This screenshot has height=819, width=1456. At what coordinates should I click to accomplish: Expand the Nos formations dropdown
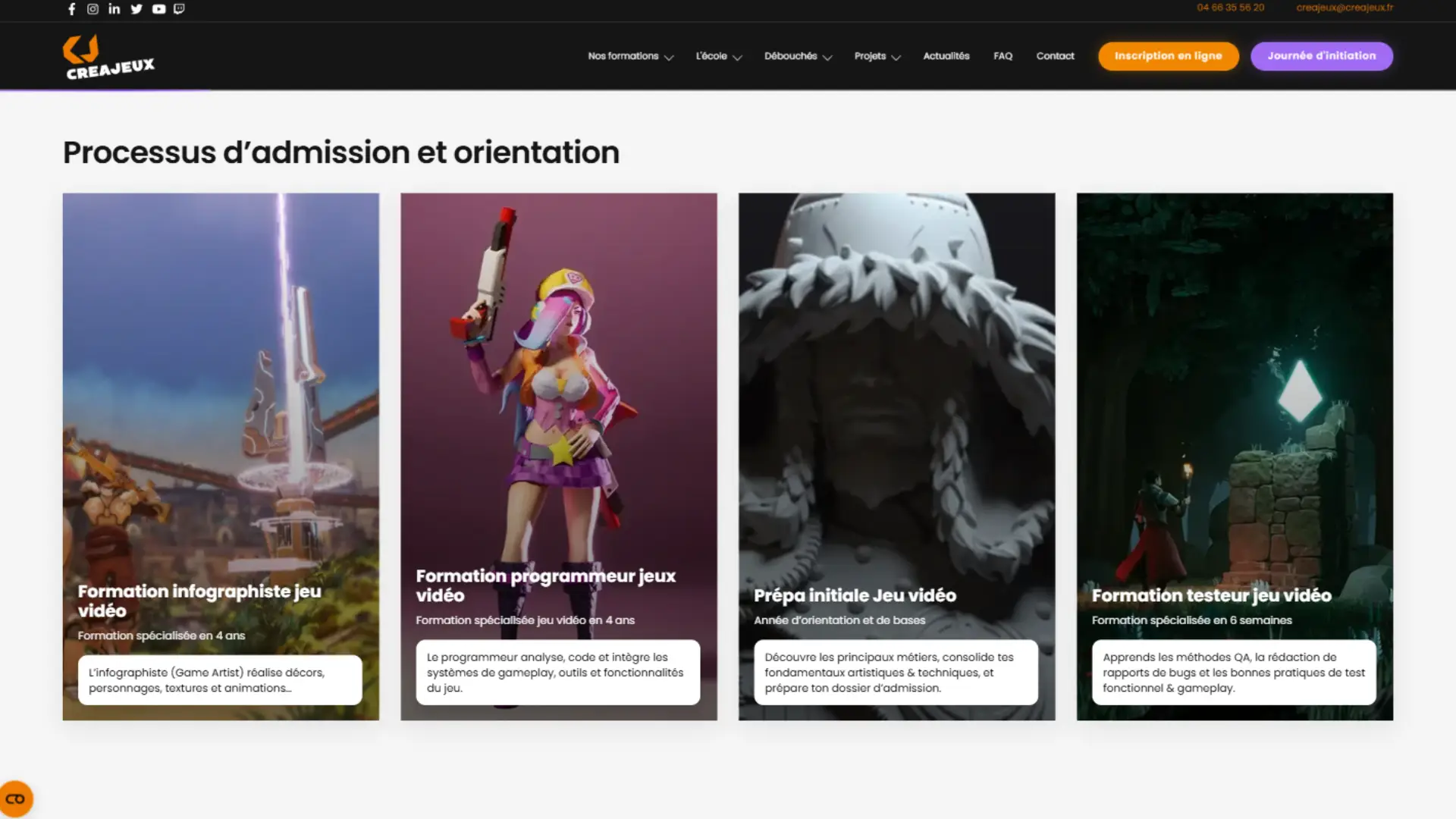click(630, 56)
